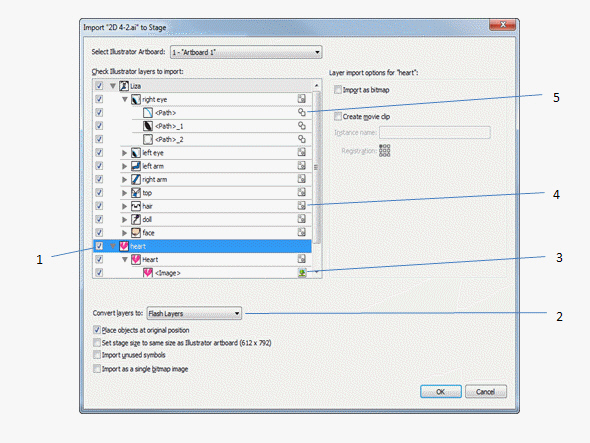Uncheck the face layer import checkbox
Screen dimensions: 590x443
(x=99, y=232)
